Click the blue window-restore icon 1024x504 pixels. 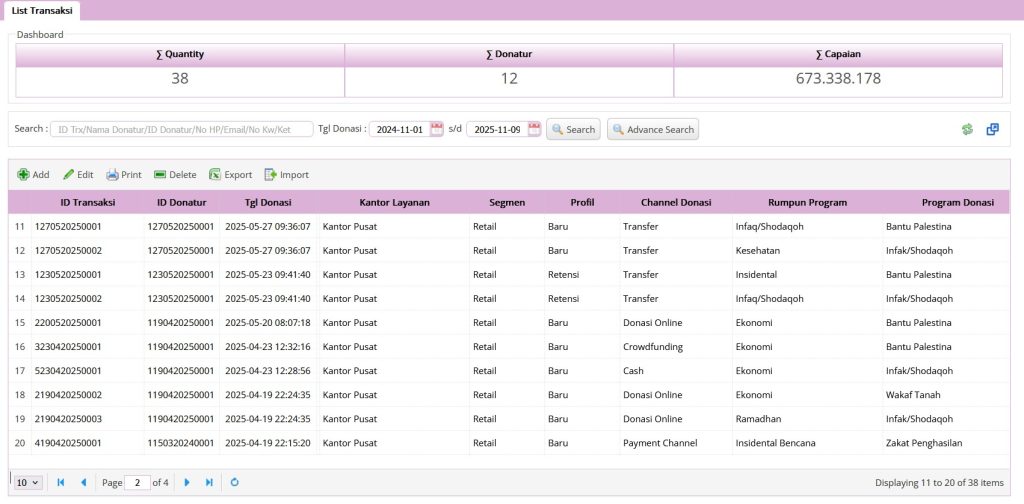click(x=992, y=129)
